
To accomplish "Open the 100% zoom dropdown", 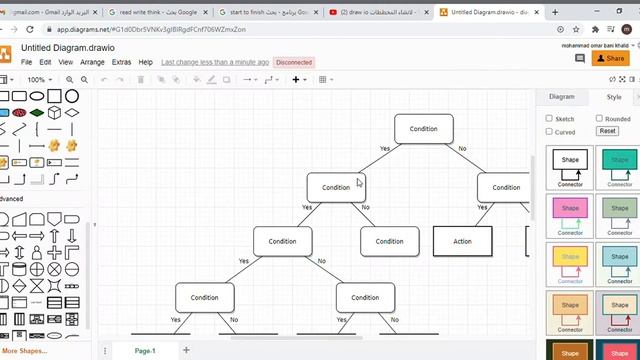I will click(40, 80).
